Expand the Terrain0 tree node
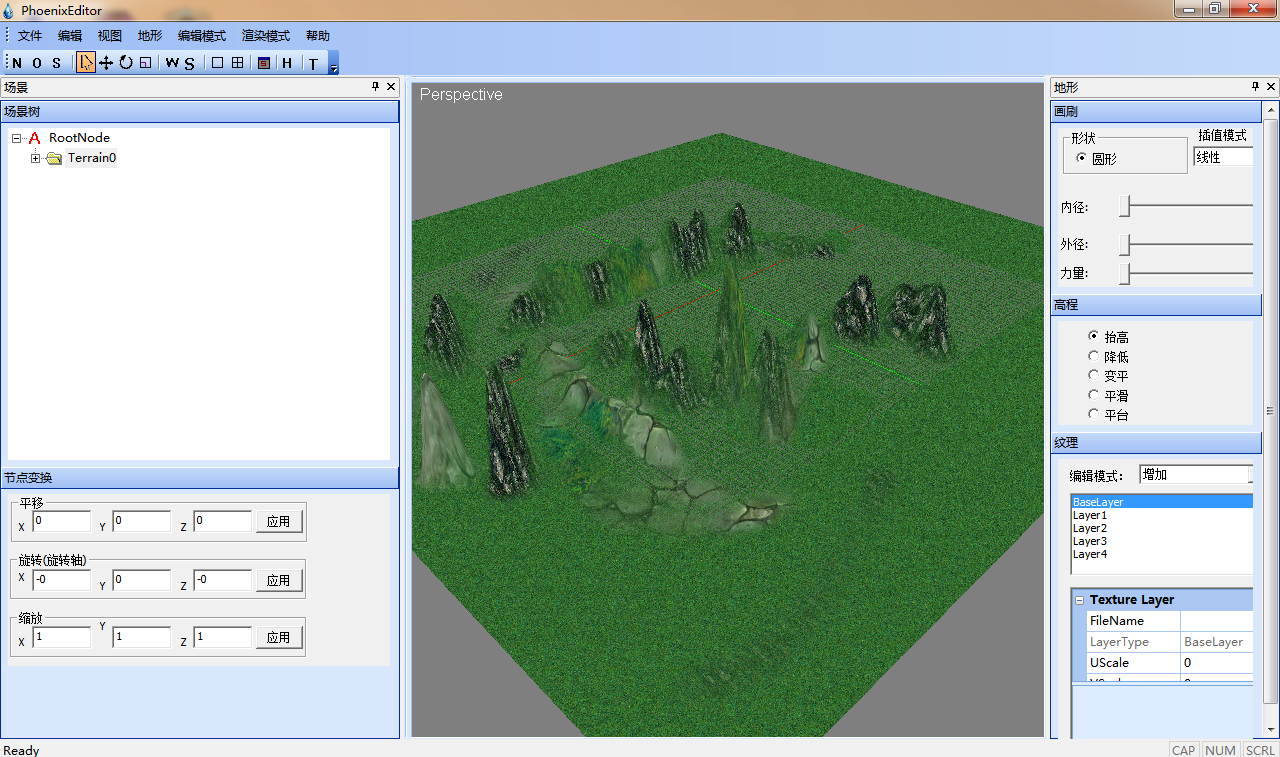The height and width of the screenshot is (757, 1280). click(36, 158)
